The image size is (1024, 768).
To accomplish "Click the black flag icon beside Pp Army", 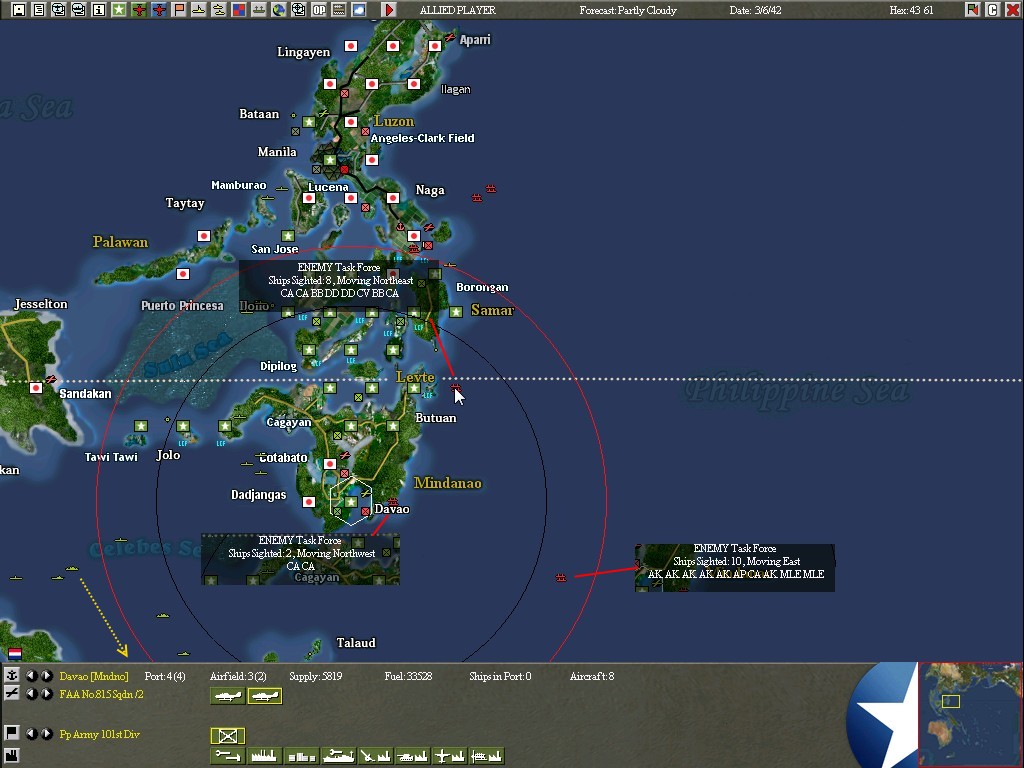I will click(x=12, y=733).
